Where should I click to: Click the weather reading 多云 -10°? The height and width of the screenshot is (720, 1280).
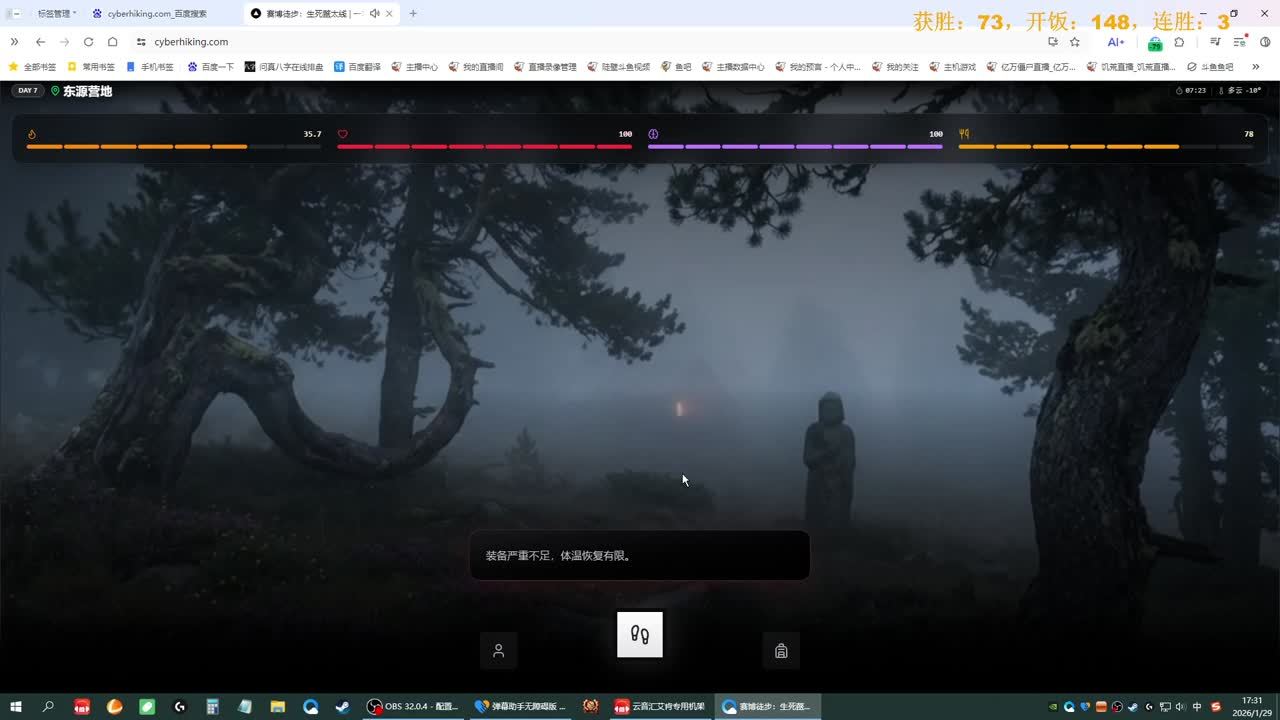(1239, 91)
